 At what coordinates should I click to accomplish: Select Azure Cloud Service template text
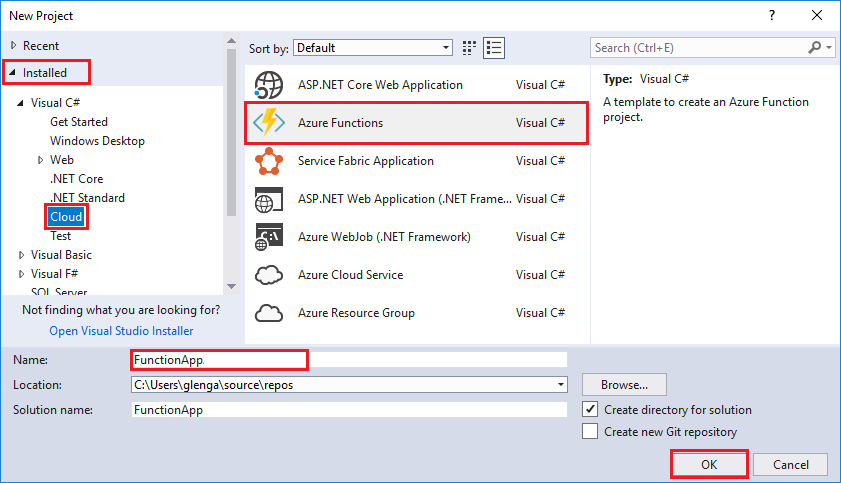350,275
